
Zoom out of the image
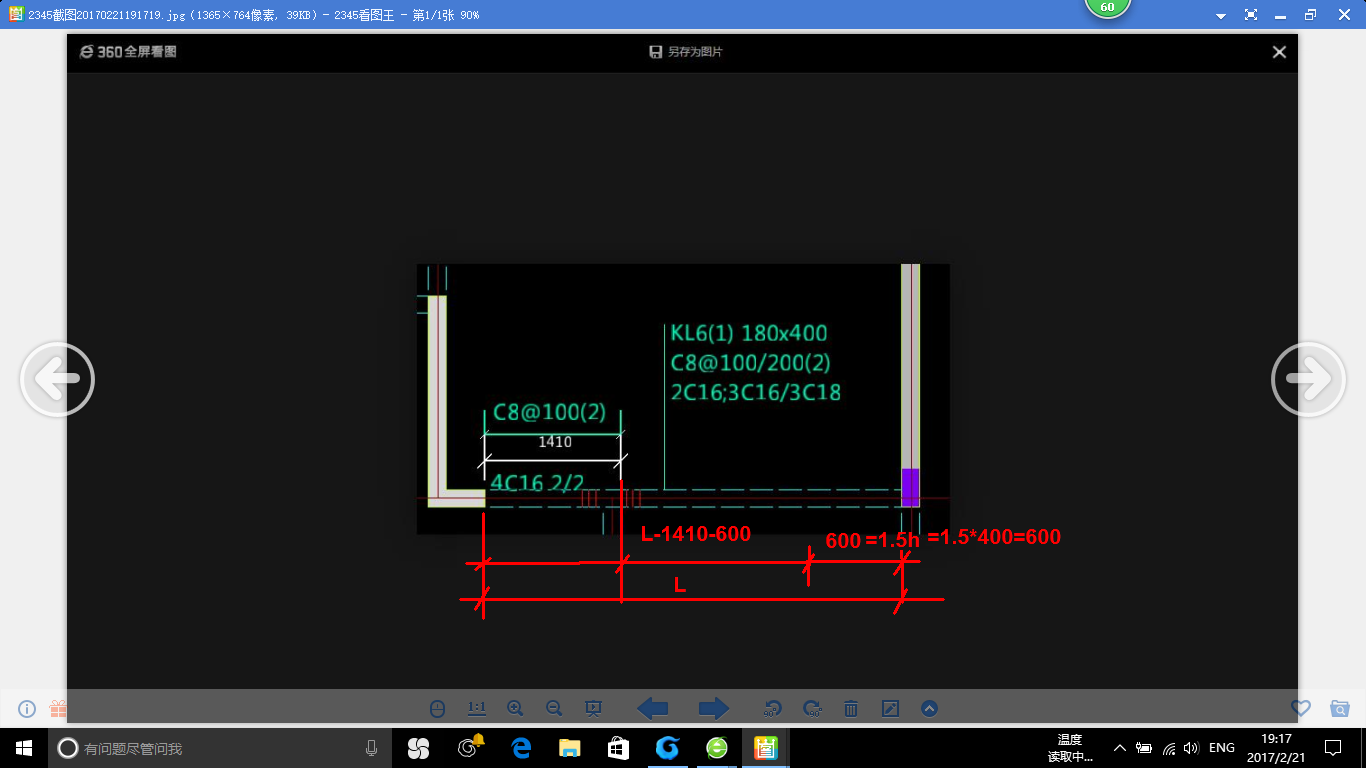tap(554, 709)
